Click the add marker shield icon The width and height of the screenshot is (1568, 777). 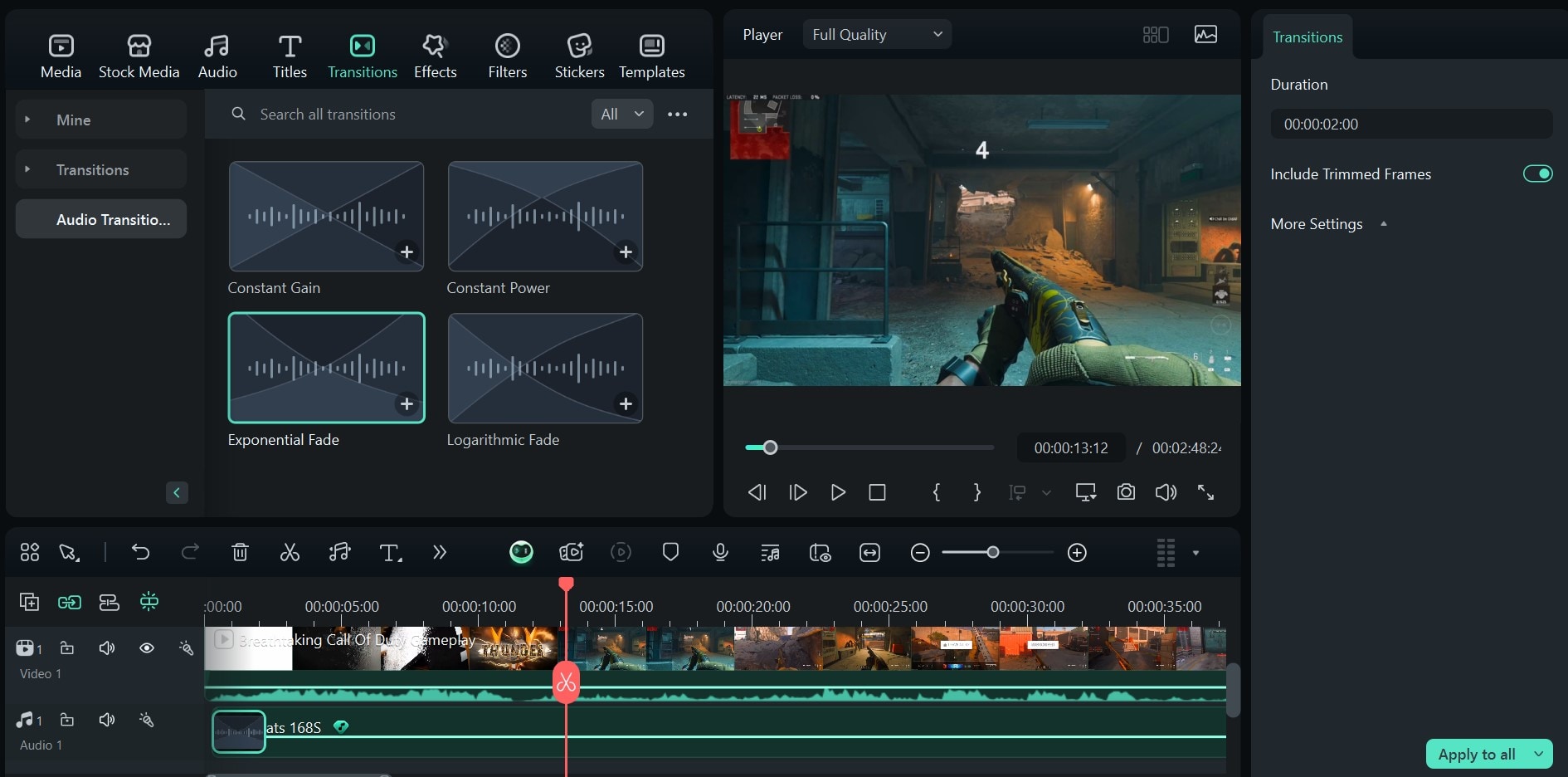(670, 553)
